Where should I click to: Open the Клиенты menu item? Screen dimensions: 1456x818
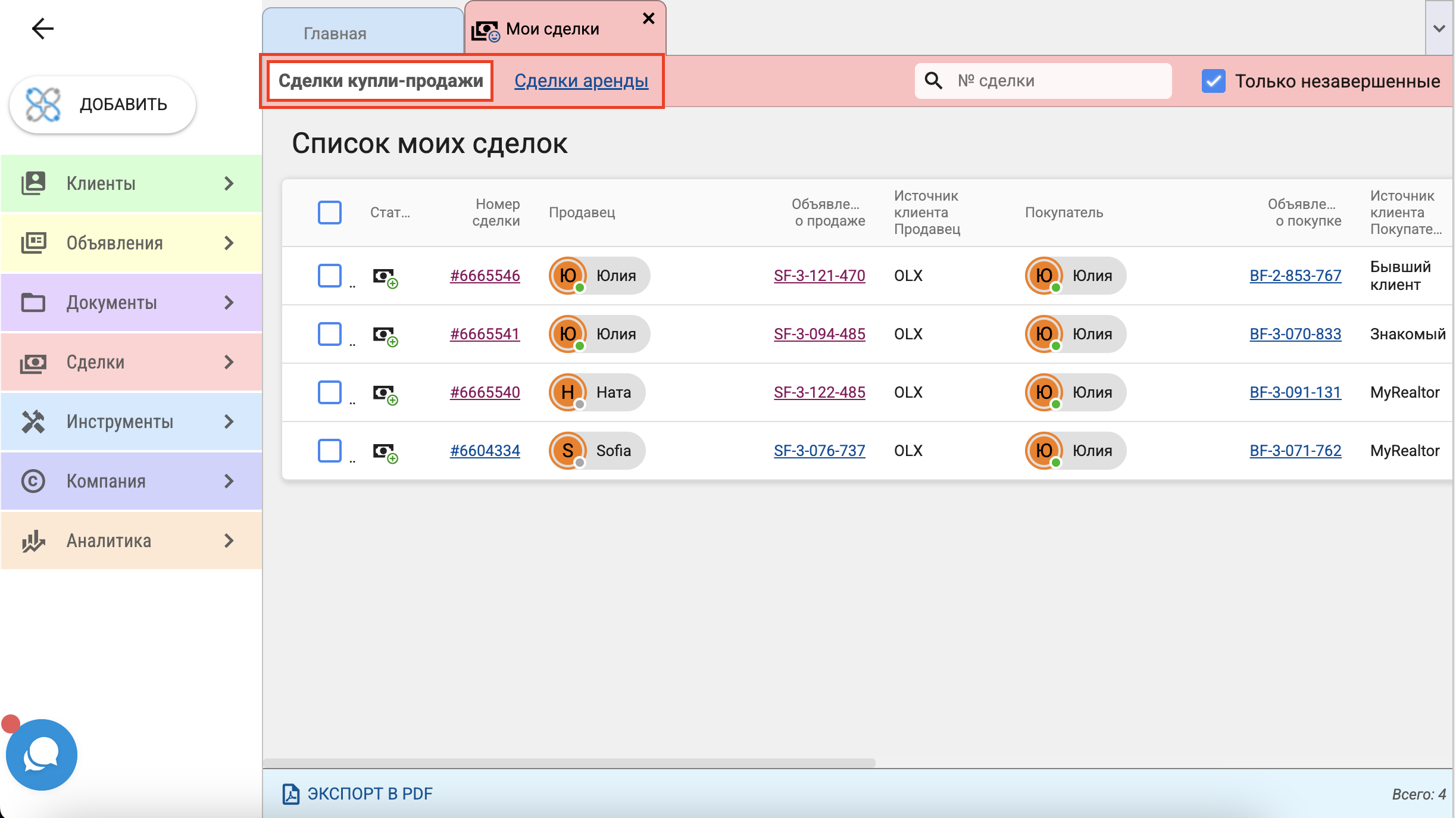point(131,183)
